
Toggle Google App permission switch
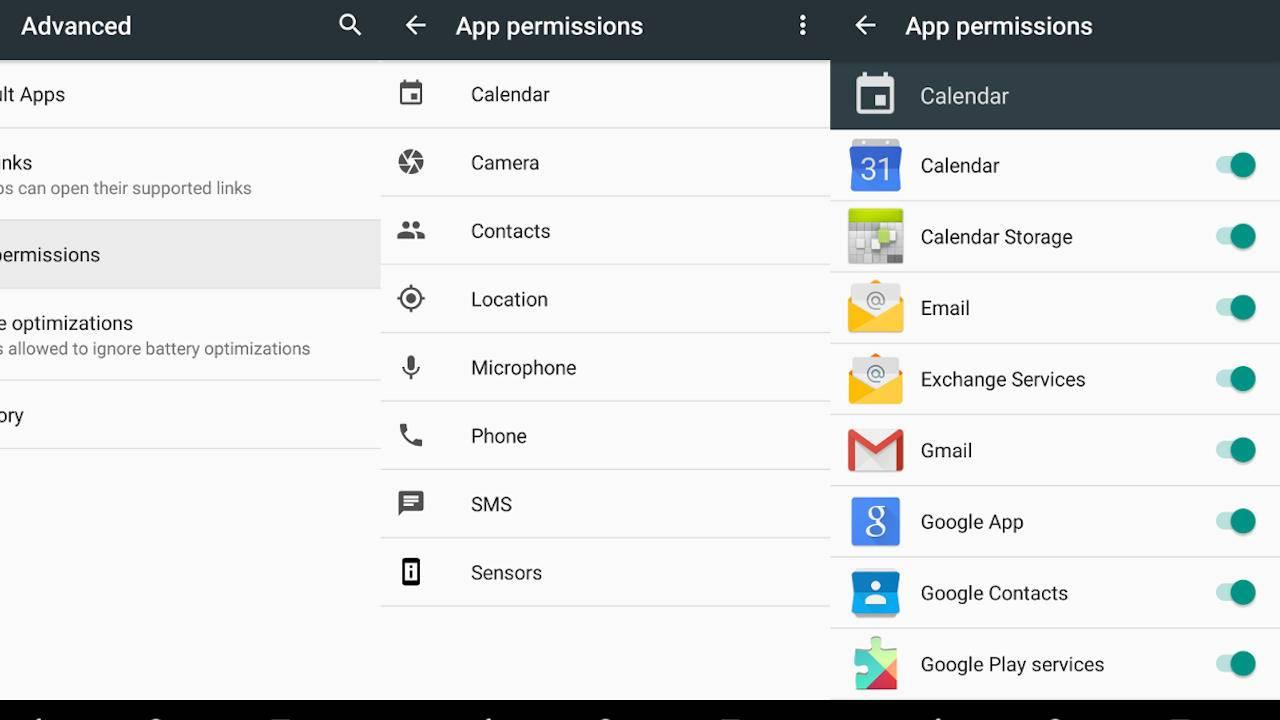pyautogui.click(x=1236, y=521)
